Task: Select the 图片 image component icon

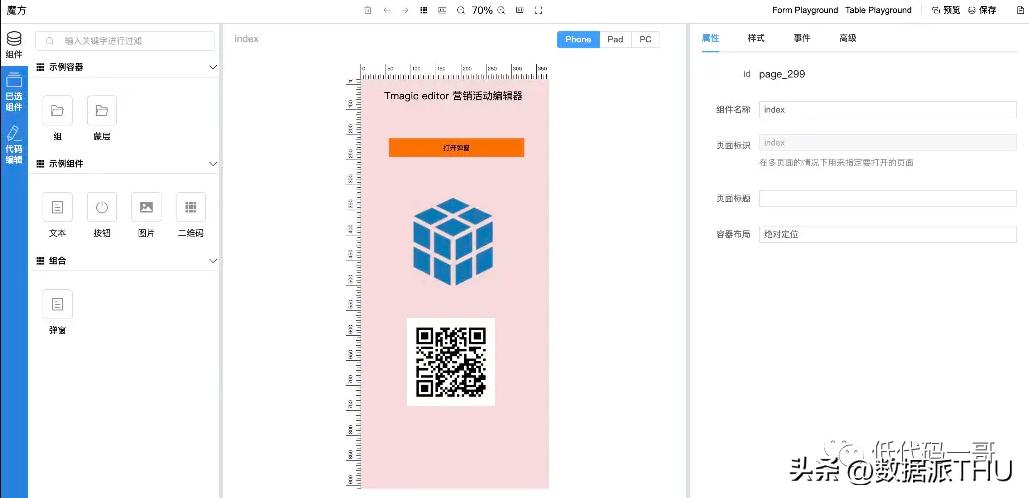Action: 146,207
